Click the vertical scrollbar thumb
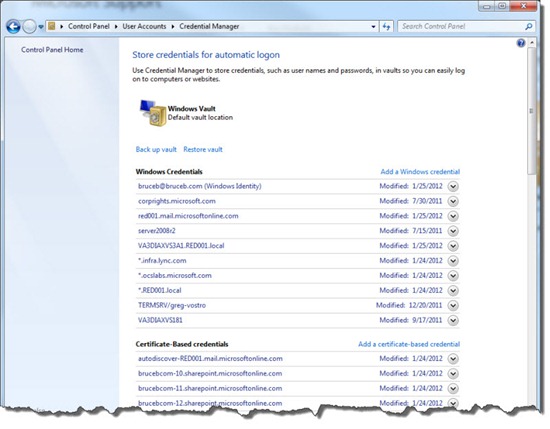The width and height of the screenshot is (550, 429). point(531,111)
